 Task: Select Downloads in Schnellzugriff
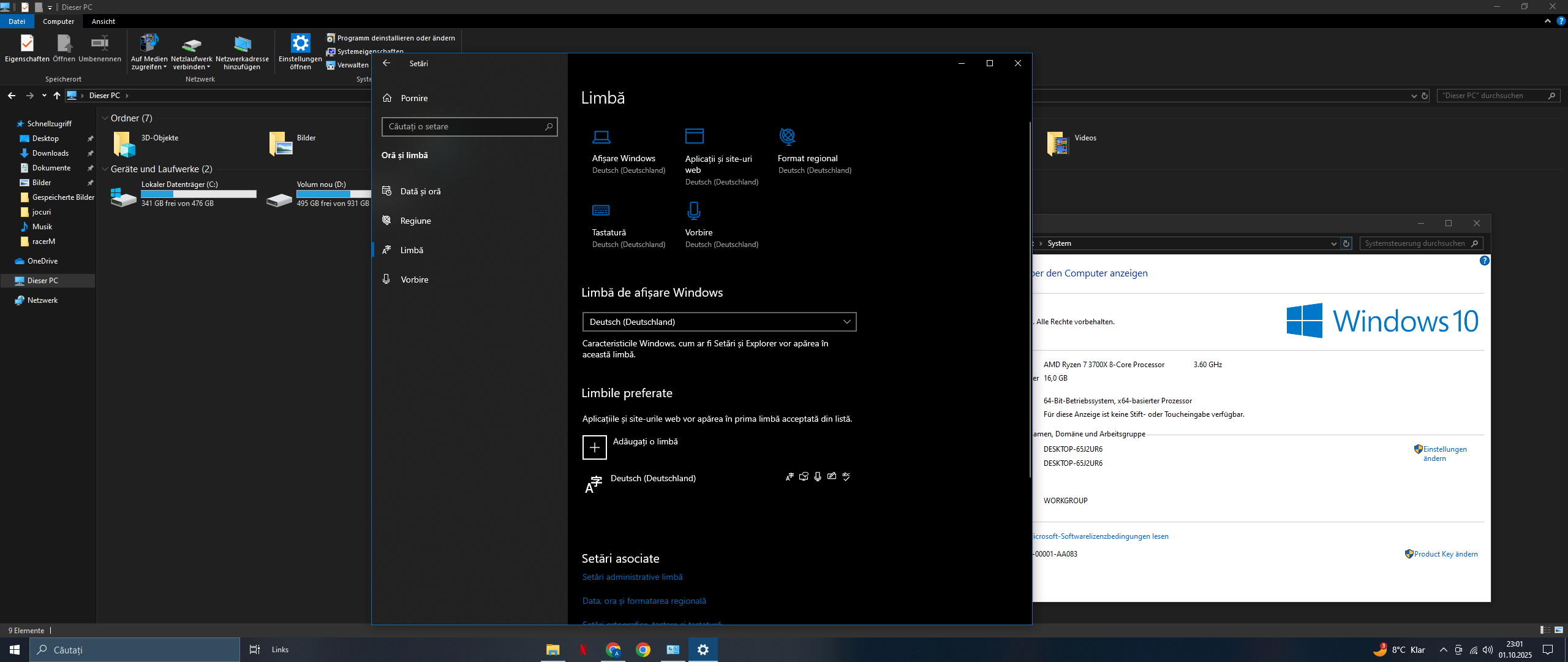tap(50, 153)
